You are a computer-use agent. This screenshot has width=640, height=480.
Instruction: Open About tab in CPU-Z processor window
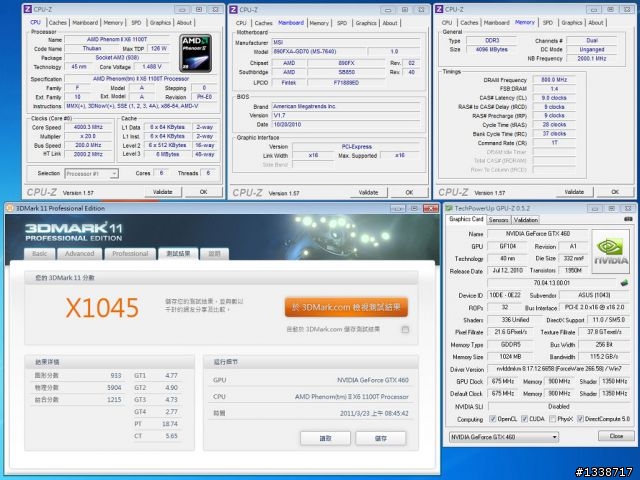pyautogui.click(x=184, y=23)
